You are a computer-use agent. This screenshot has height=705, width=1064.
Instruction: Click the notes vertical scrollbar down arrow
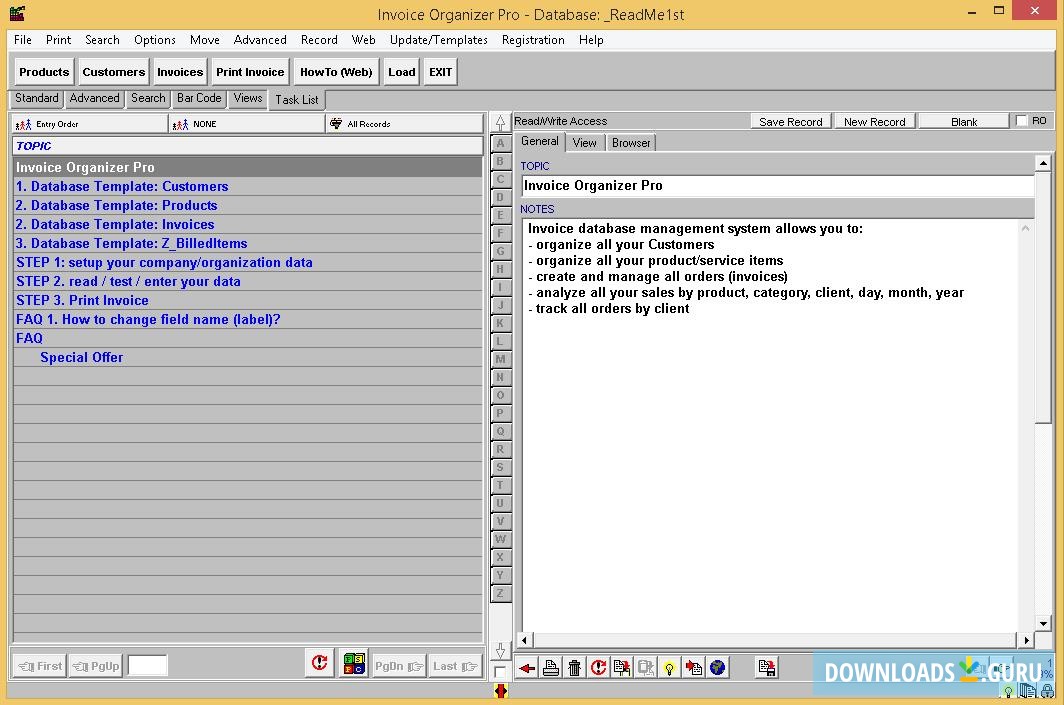1043,623
